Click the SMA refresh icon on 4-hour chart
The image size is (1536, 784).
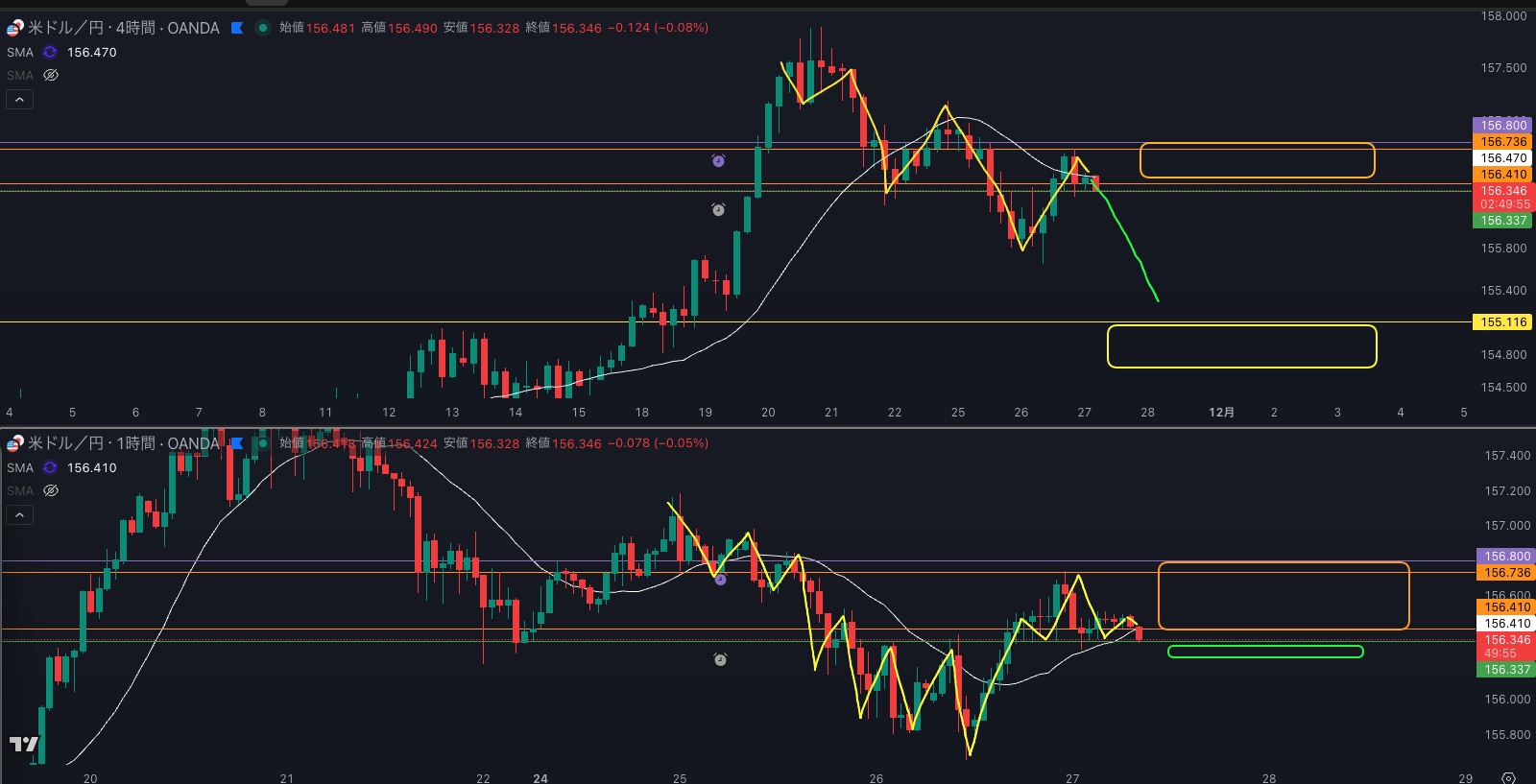pos(50,53)
